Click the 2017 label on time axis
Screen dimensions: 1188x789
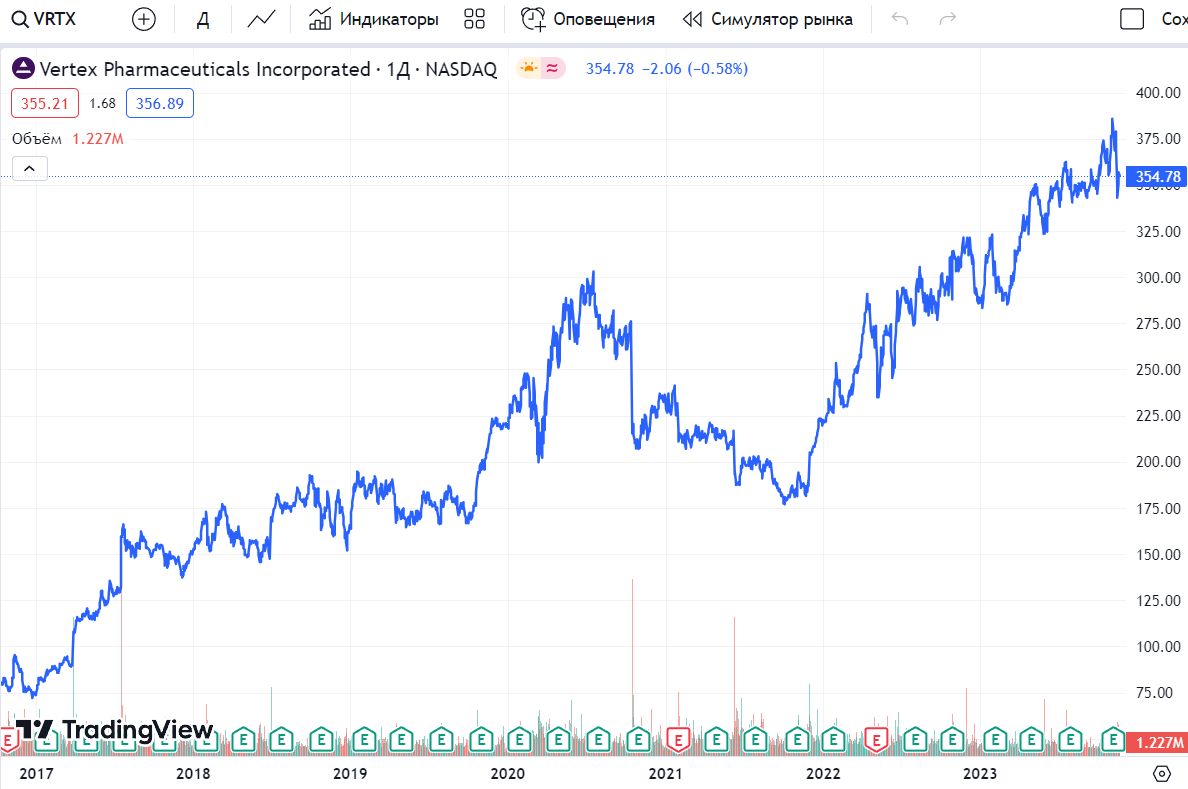36,773
